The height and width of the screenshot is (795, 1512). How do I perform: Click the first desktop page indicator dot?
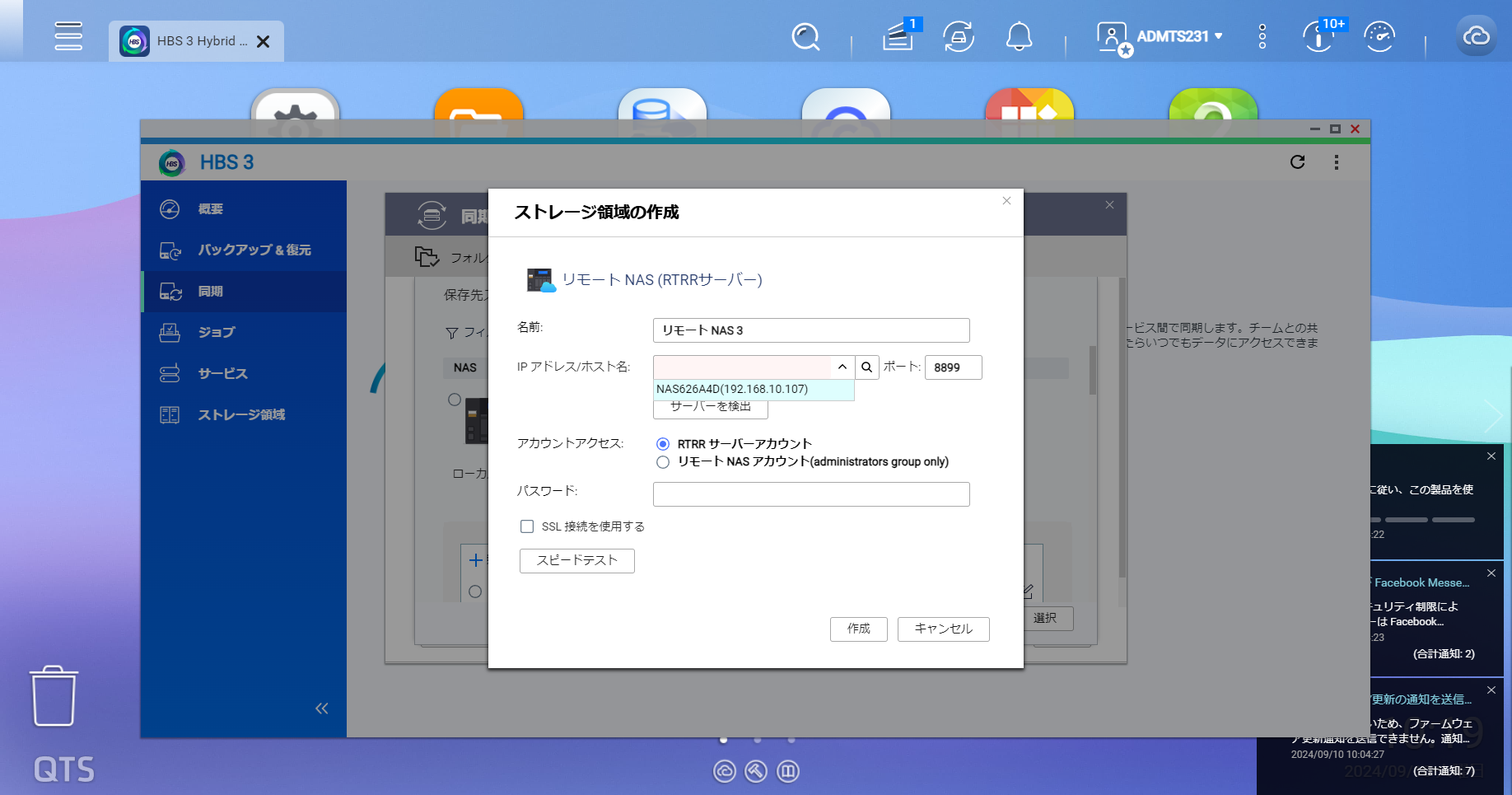pyautogui.click(x=724, y=740)
